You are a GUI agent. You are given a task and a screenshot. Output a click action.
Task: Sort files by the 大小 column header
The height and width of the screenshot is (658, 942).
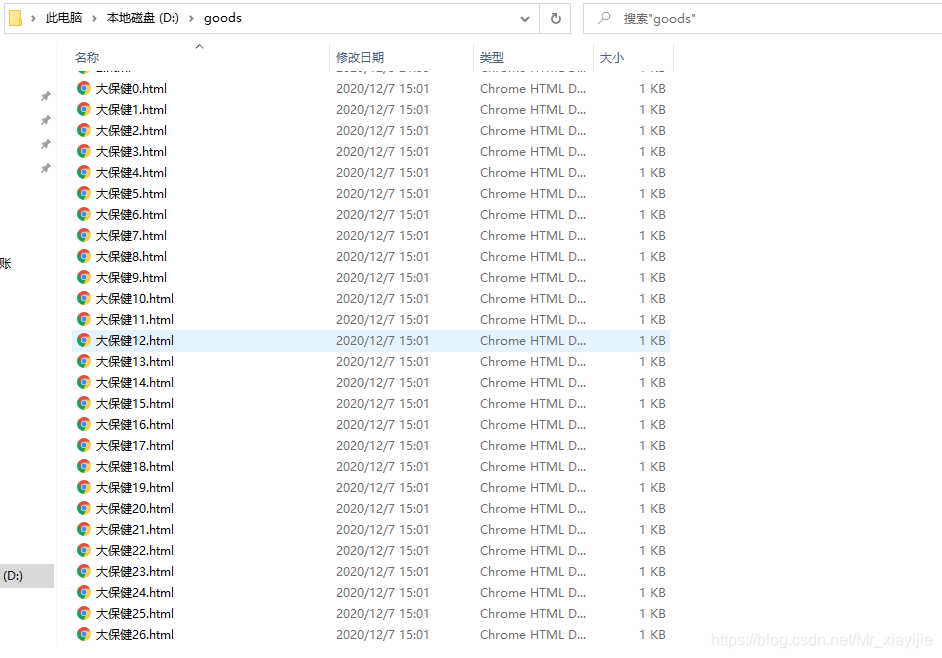(612, 58)
